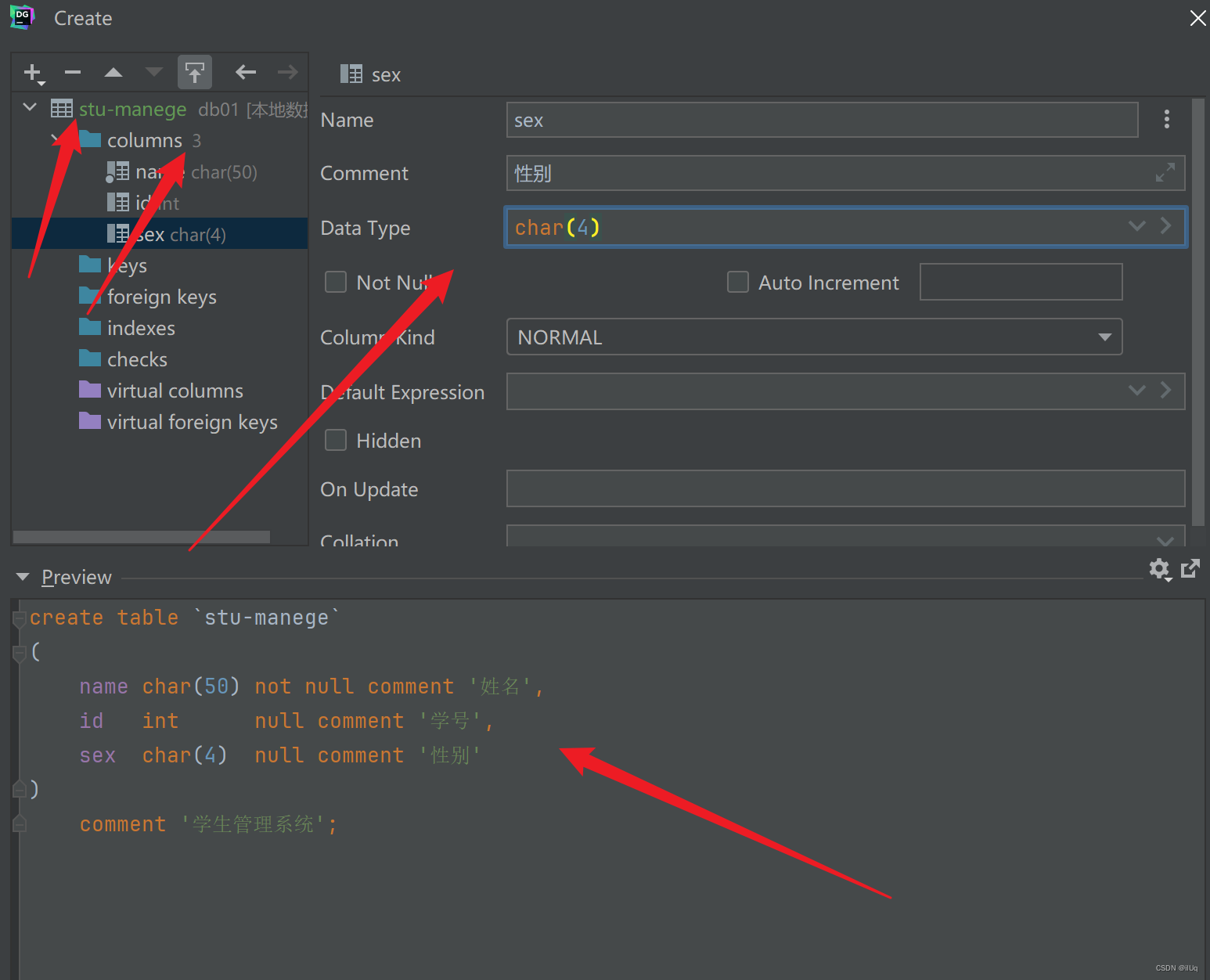Select virtual foreign keys folder
The width and height of the screenshot is (1210, 980).
[x=193, y=422]
